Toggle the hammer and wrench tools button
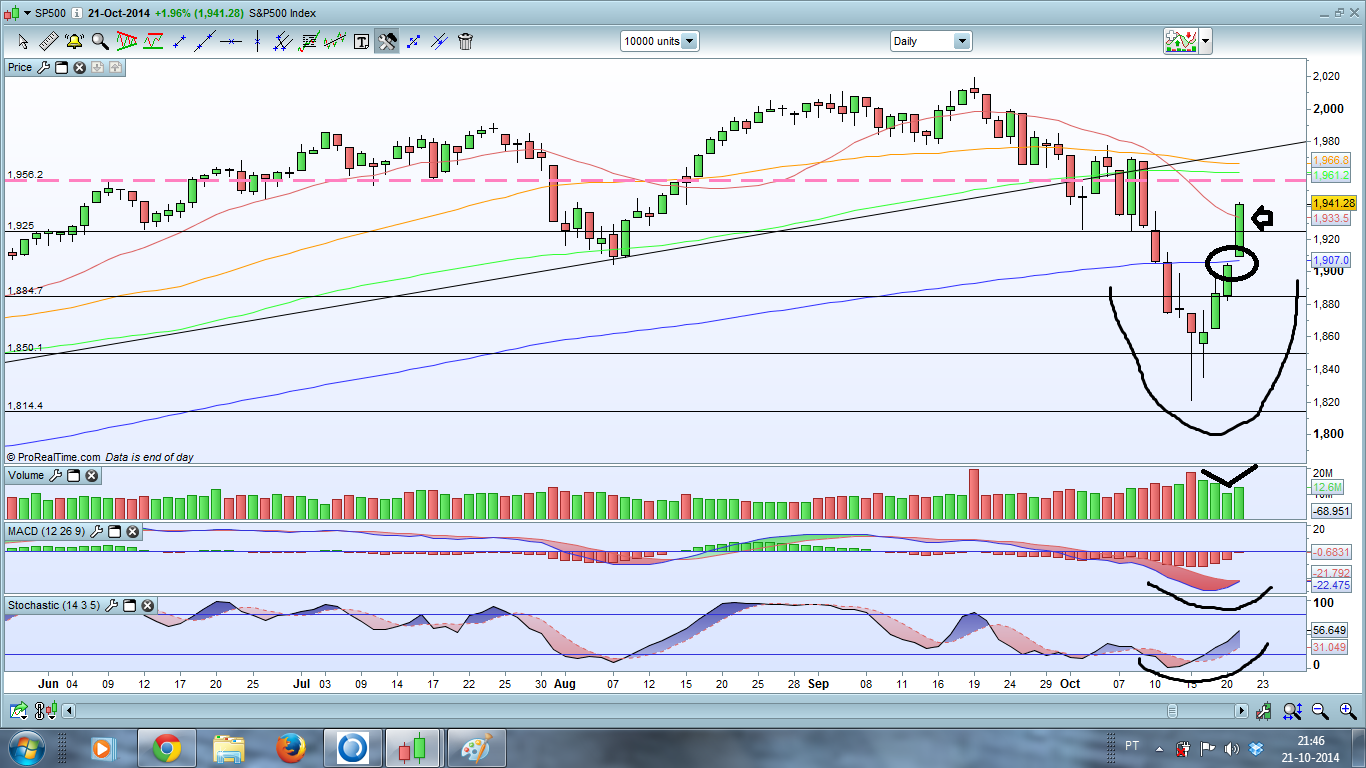 [x=387, y=41]
